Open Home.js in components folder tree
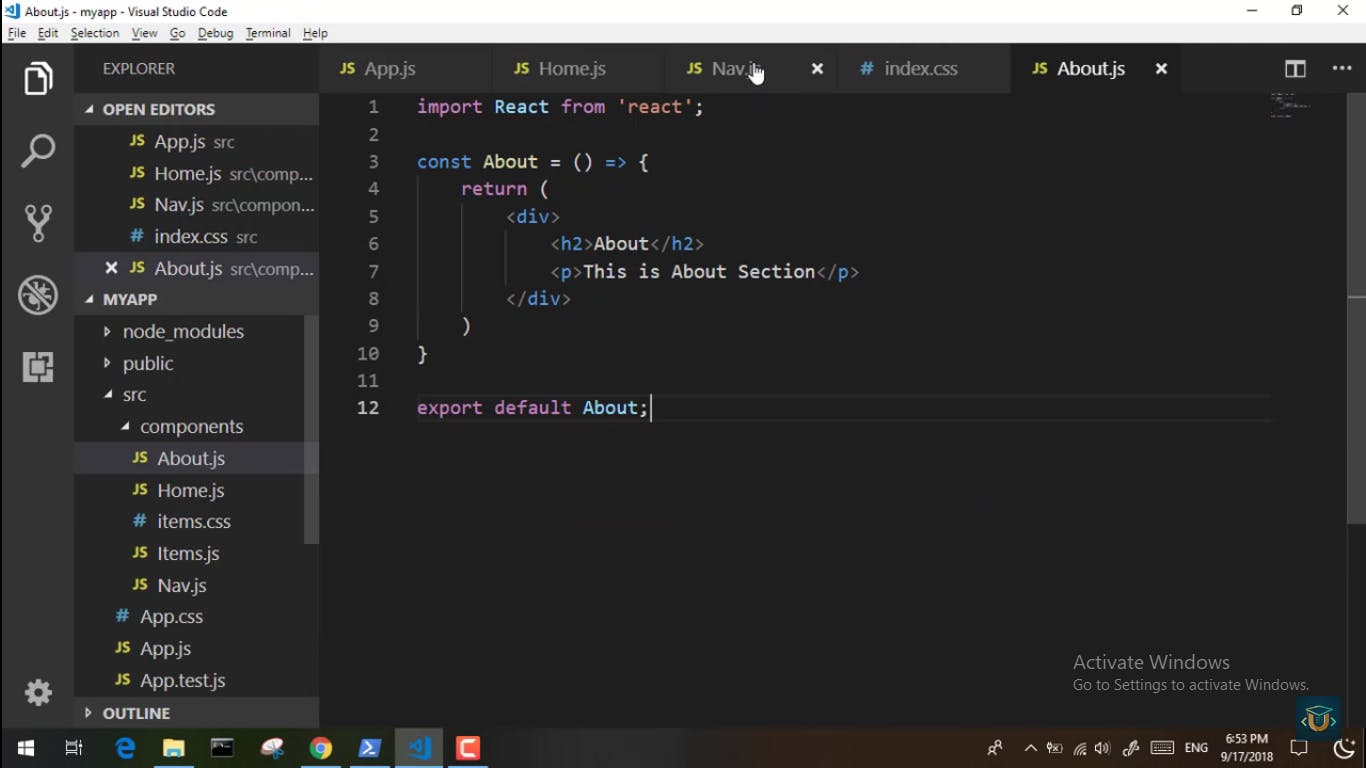The height and width of the screenshot is (768, 1366). click(189, 490)
